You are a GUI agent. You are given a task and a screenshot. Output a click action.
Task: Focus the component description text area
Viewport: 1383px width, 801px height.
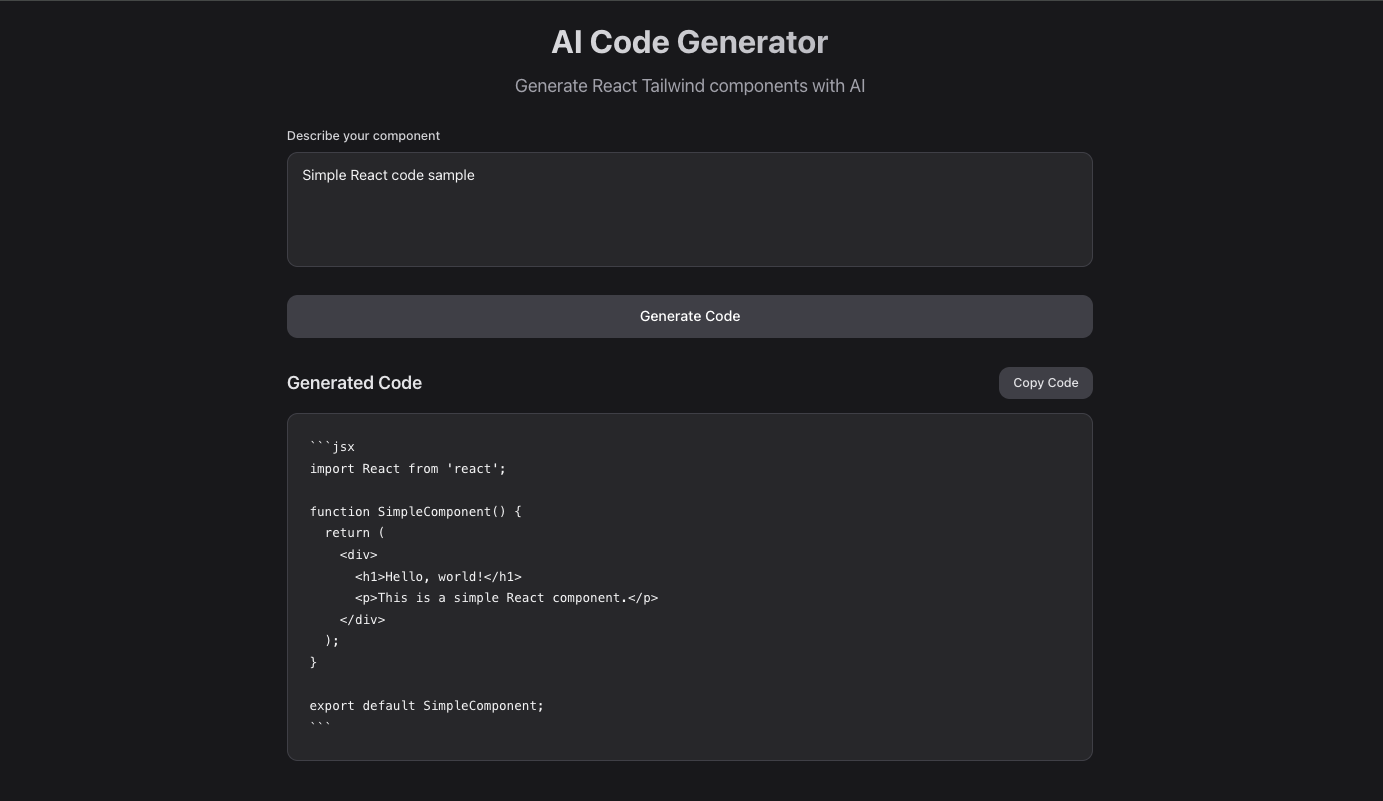[689, 209]
